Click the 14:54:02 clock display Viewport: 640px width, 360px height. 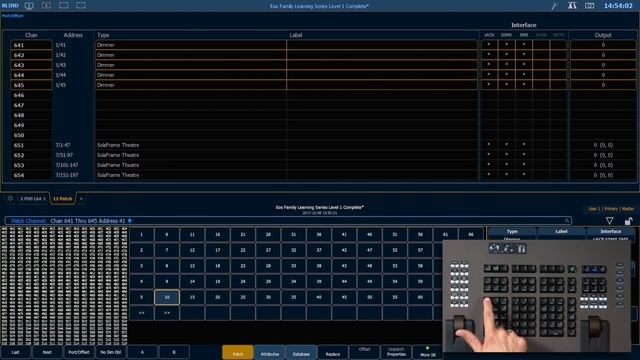coord(618,6)
